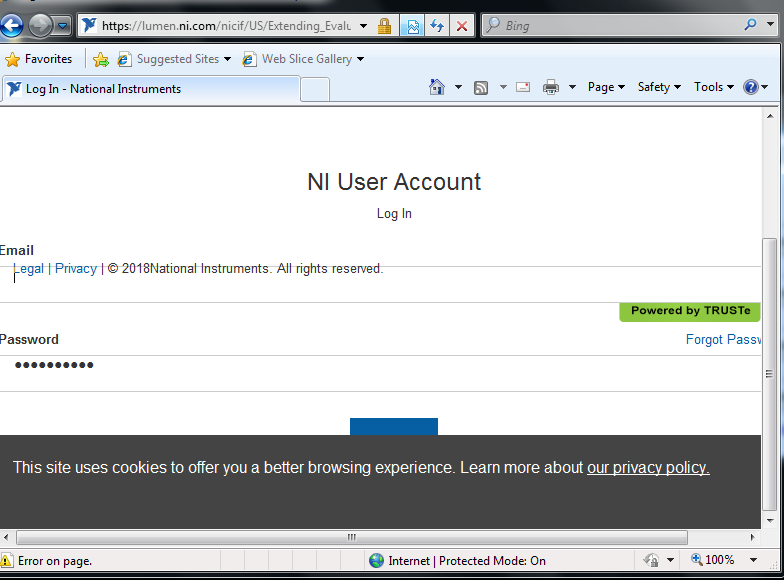Click the Home page icon
The width and height of the screenshot is (784, 580).
(x=436, y=87)
